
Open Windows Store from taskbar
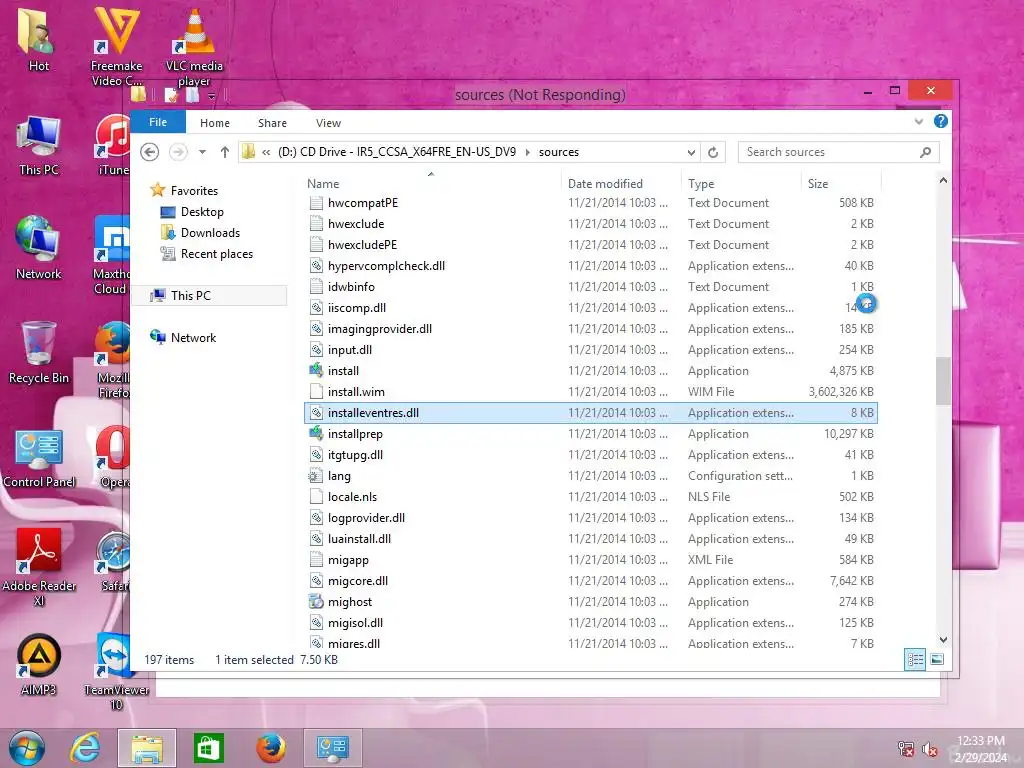pyautogui.click(x=208, y=748)
